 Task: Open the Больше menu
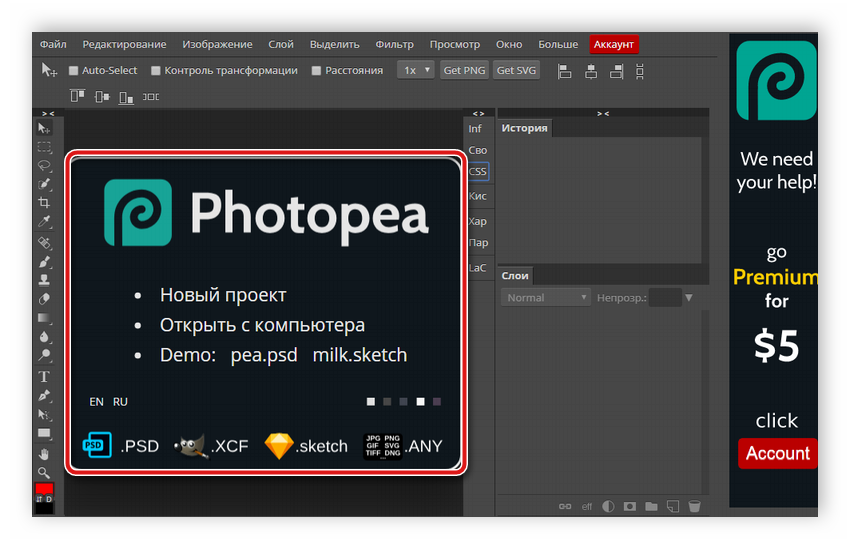(558, 44)
